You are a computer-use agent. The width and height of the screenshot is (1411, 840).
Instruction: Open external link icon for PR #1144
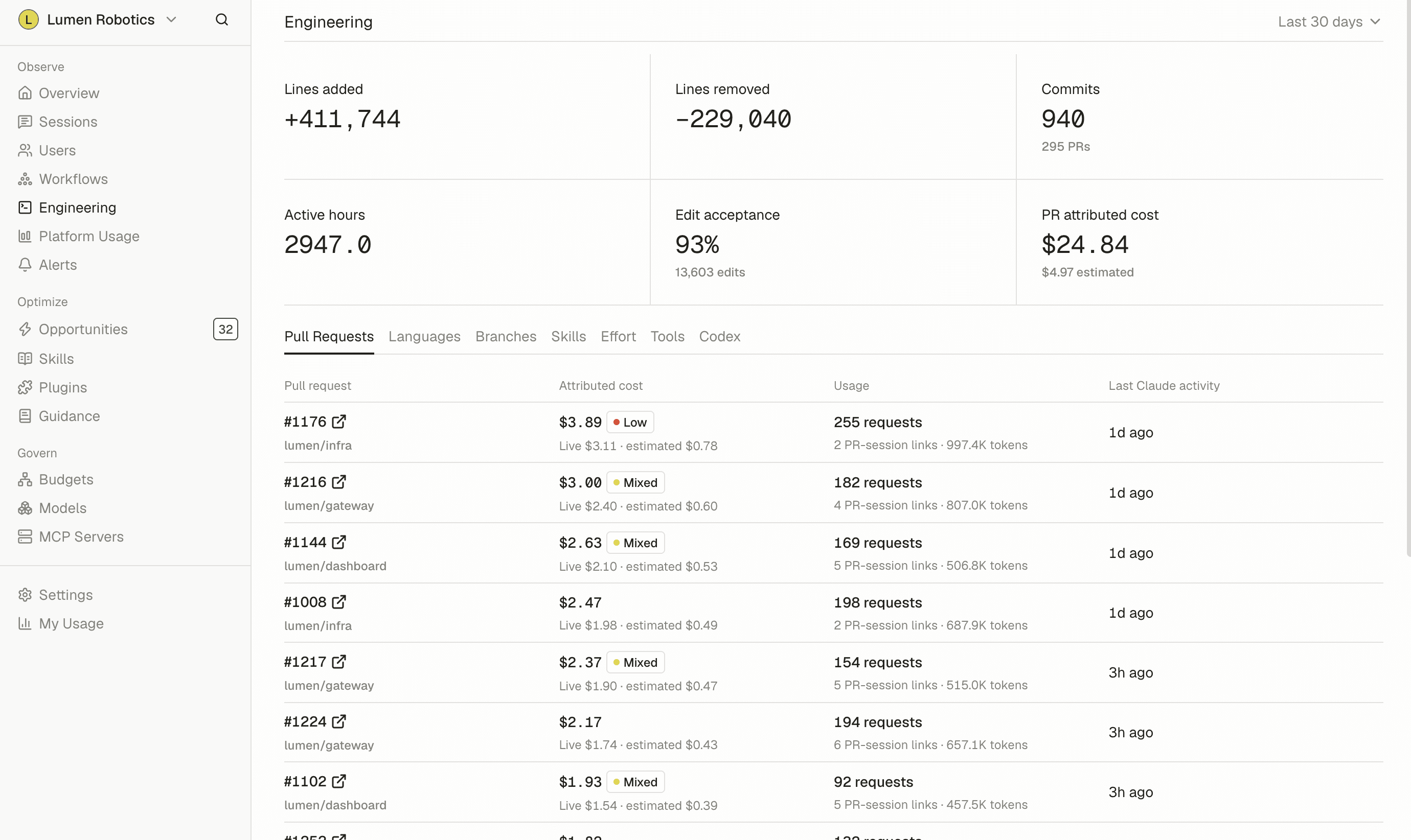click(x=338, y=542)
